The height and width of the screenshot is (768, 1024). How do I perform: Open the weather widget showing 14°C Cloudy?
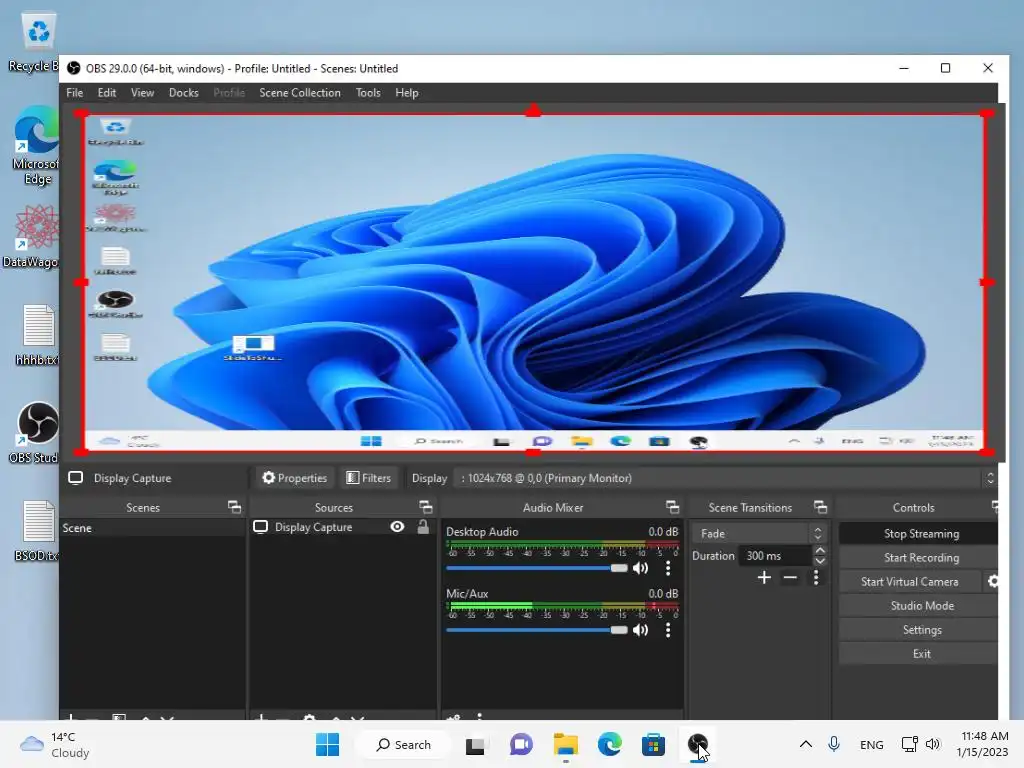[55, 744]
